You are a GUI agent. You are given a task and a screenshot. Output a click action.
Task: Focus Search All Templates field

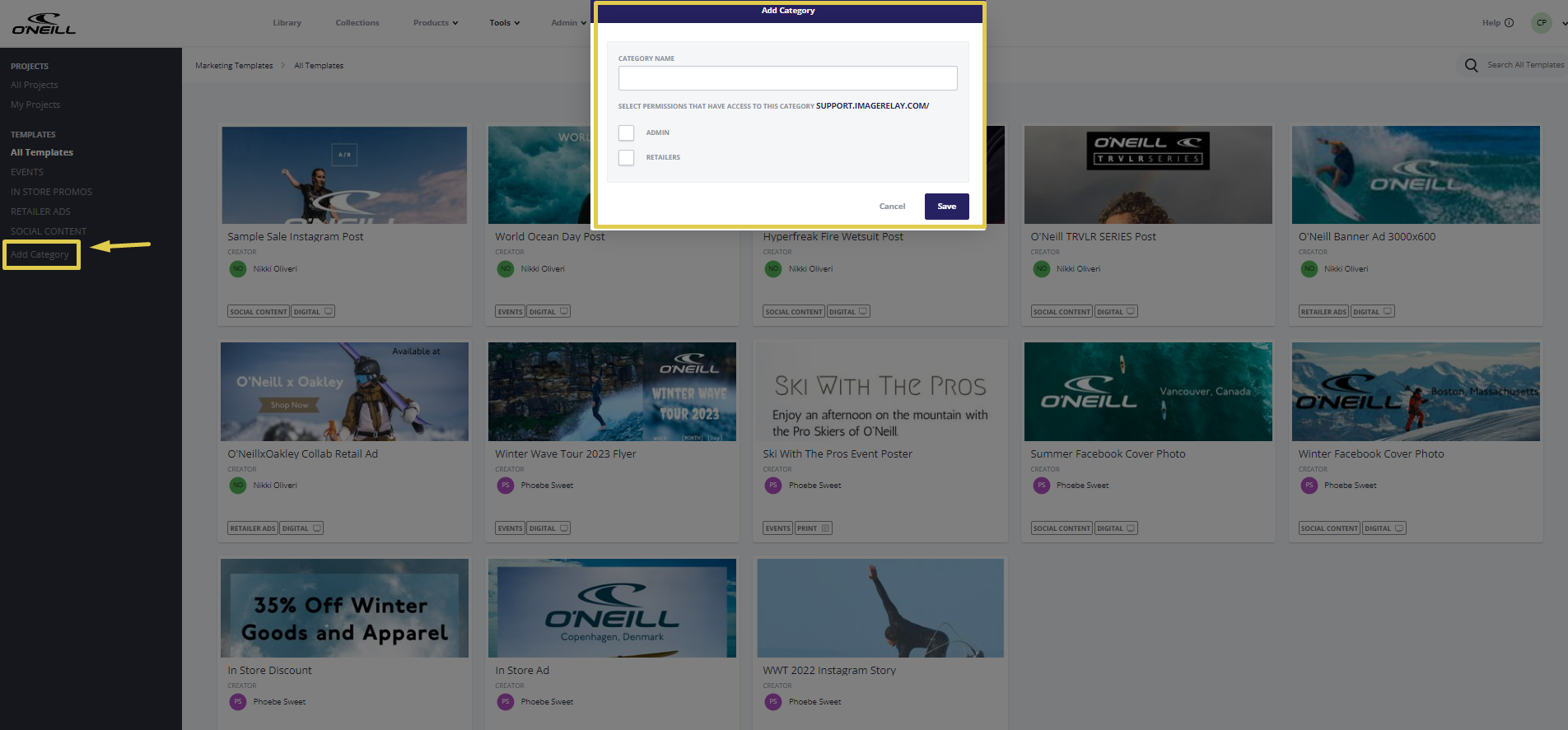click(1525, 65)
